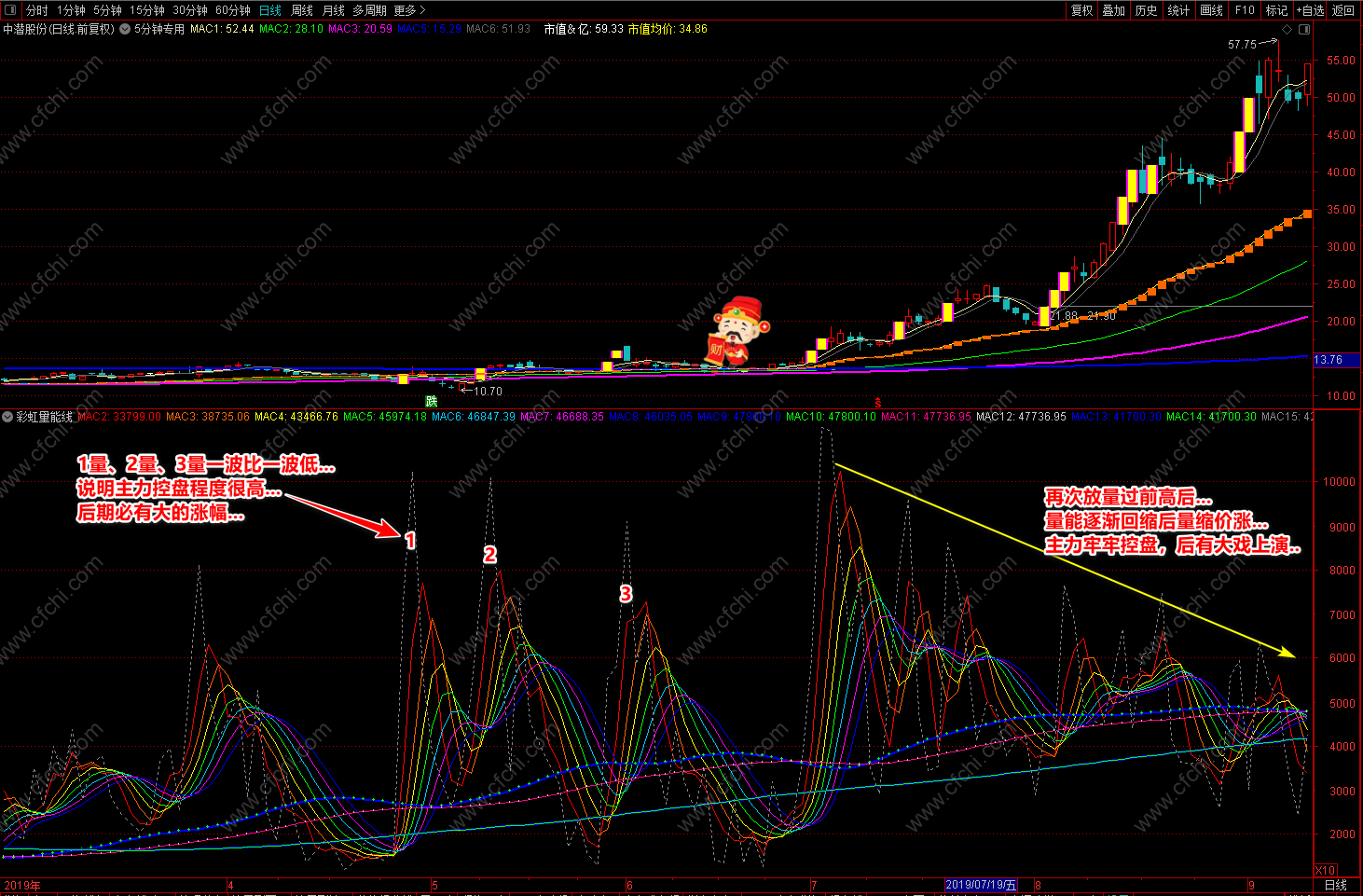
Task: Add stock via +自选
Action: 1310,10
